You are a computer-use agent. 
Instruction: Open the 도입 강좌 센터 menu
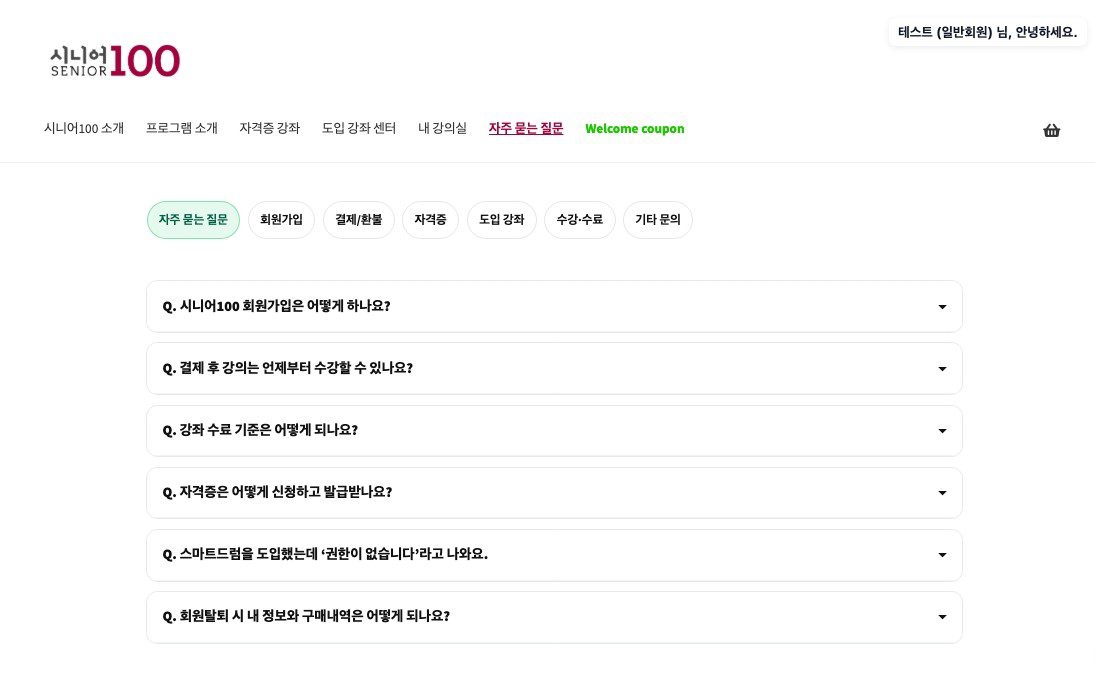[358, 128]
